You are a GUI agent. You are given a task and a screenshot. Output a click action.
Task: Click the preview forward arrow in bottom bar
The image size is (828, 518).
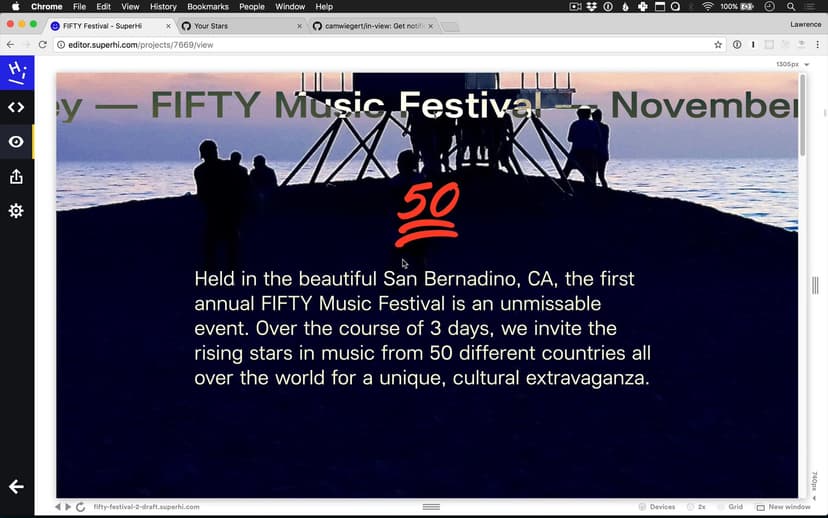click(x=68, y=507)
